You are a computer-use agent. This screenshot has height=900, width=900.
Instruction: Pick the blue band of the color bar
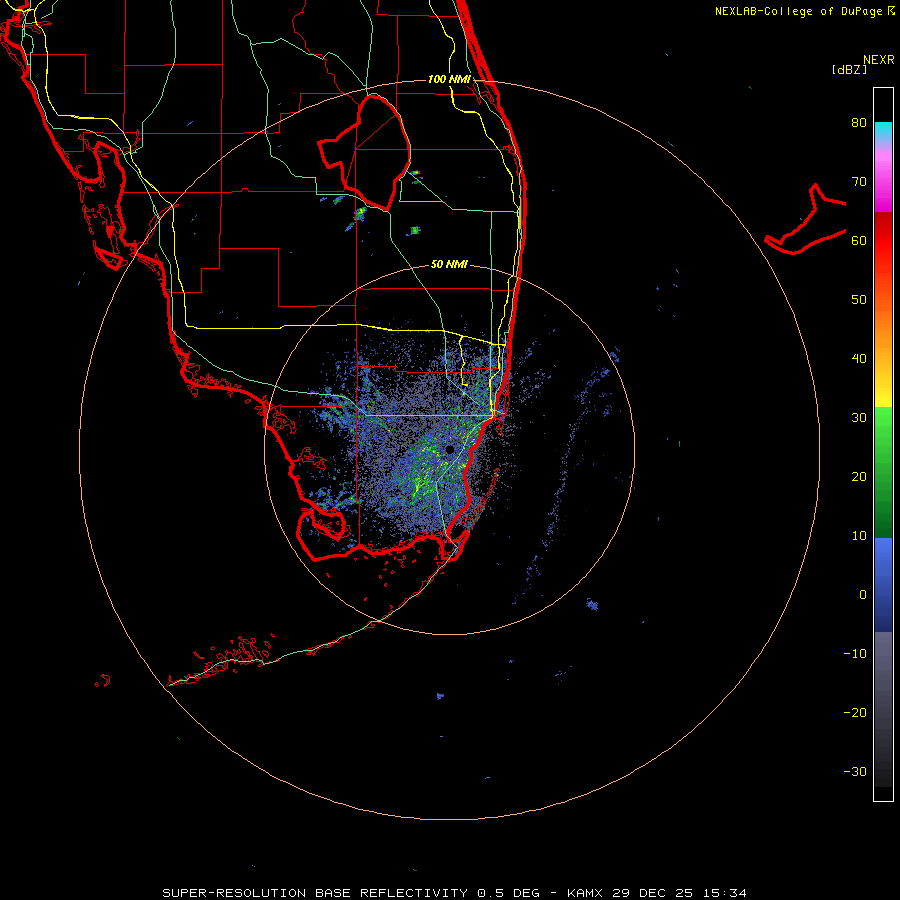883,585
